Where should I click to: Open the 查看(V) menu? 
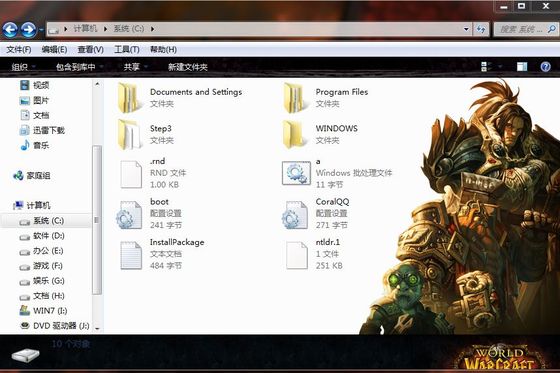(91, 49)
